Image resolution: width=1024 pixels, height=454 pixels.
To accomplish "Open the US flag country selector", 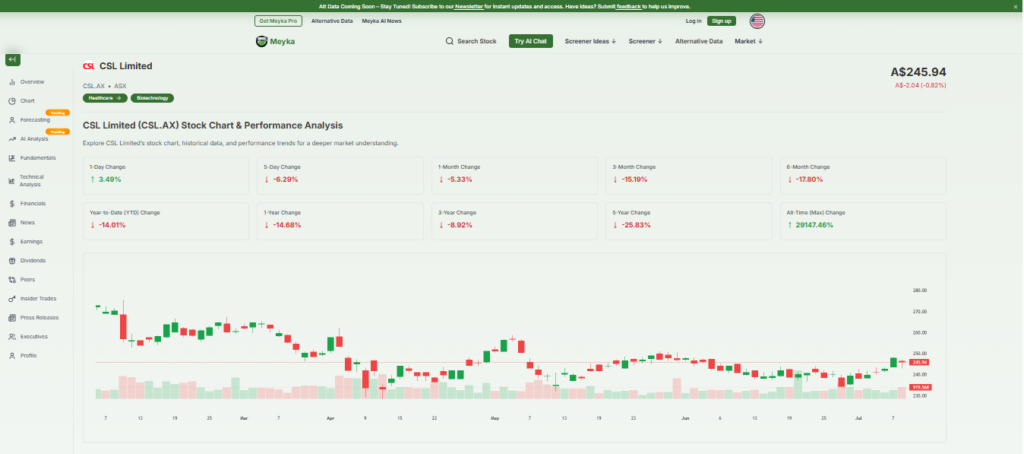I will [x=757, y=21].
